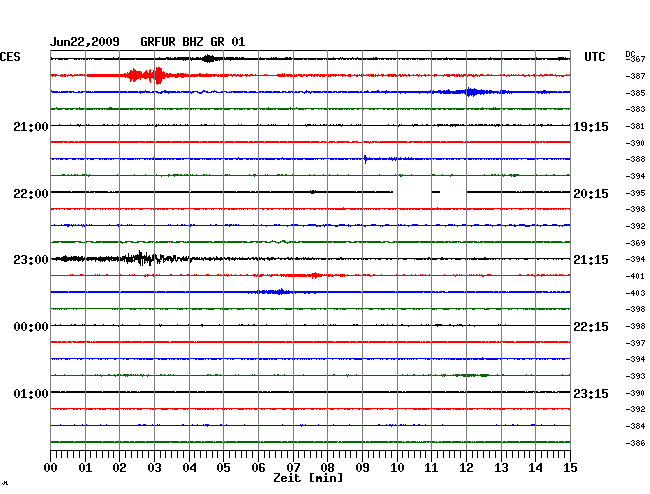The width and height of the screenshot is (650, 494).
Task: Click the DC offset value -403
Action: click(x=635, y=293)
